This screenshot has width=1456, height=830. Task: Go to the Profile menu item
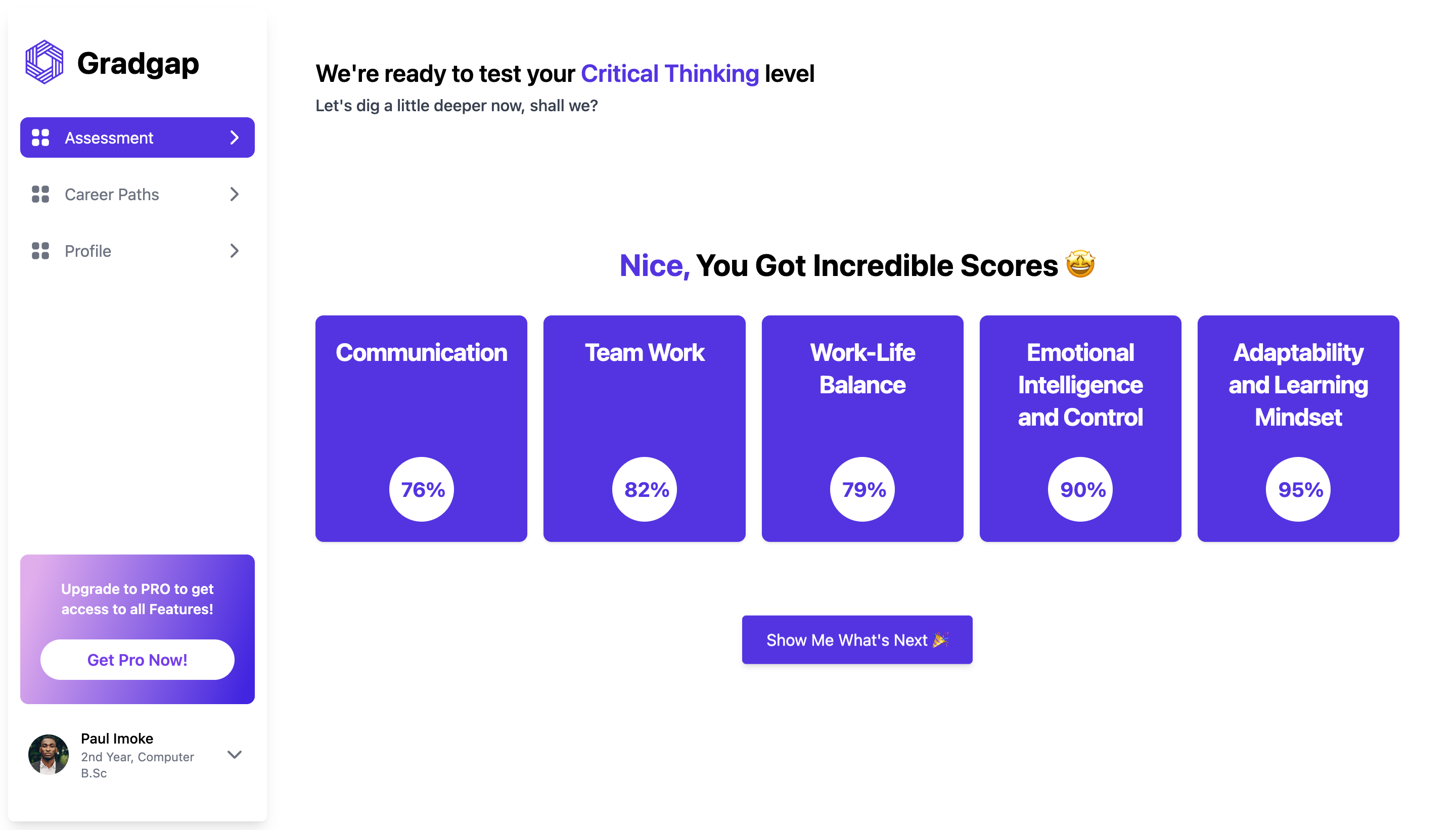pos(88,251)
